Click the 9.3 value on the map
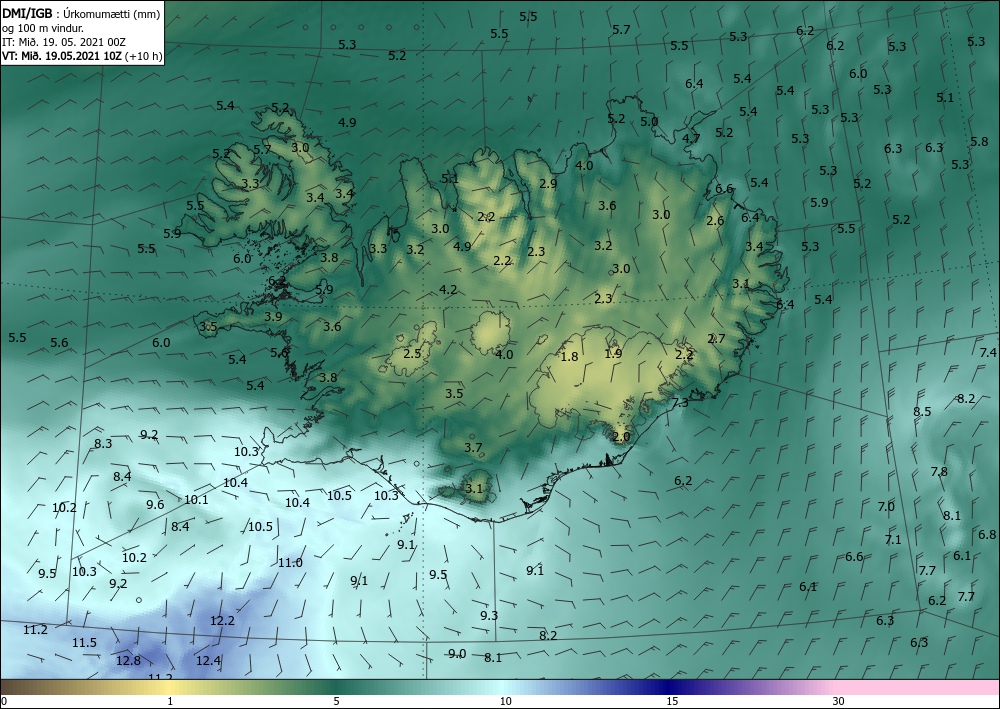 point(489,615)
